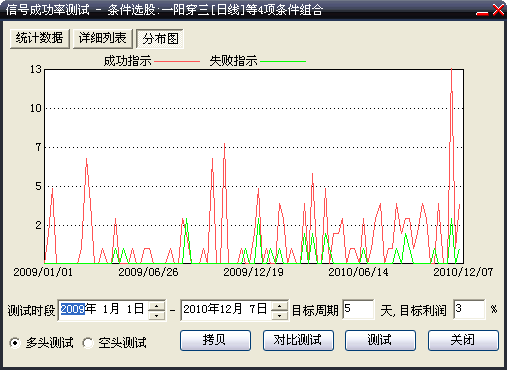
Task: Click the 天, 目标利润 label
Action: 413,311
